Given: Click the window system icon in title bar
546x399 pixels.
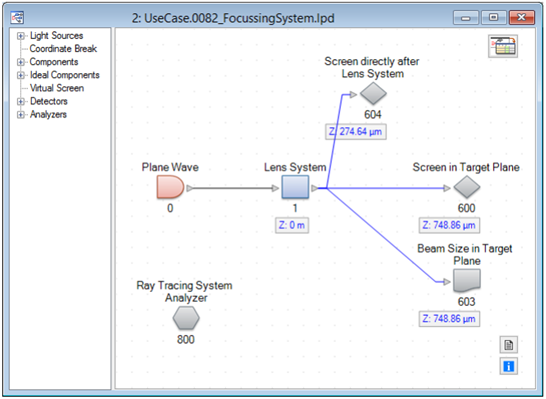Looking at the screenshot, I should click(x=17, y=17).
